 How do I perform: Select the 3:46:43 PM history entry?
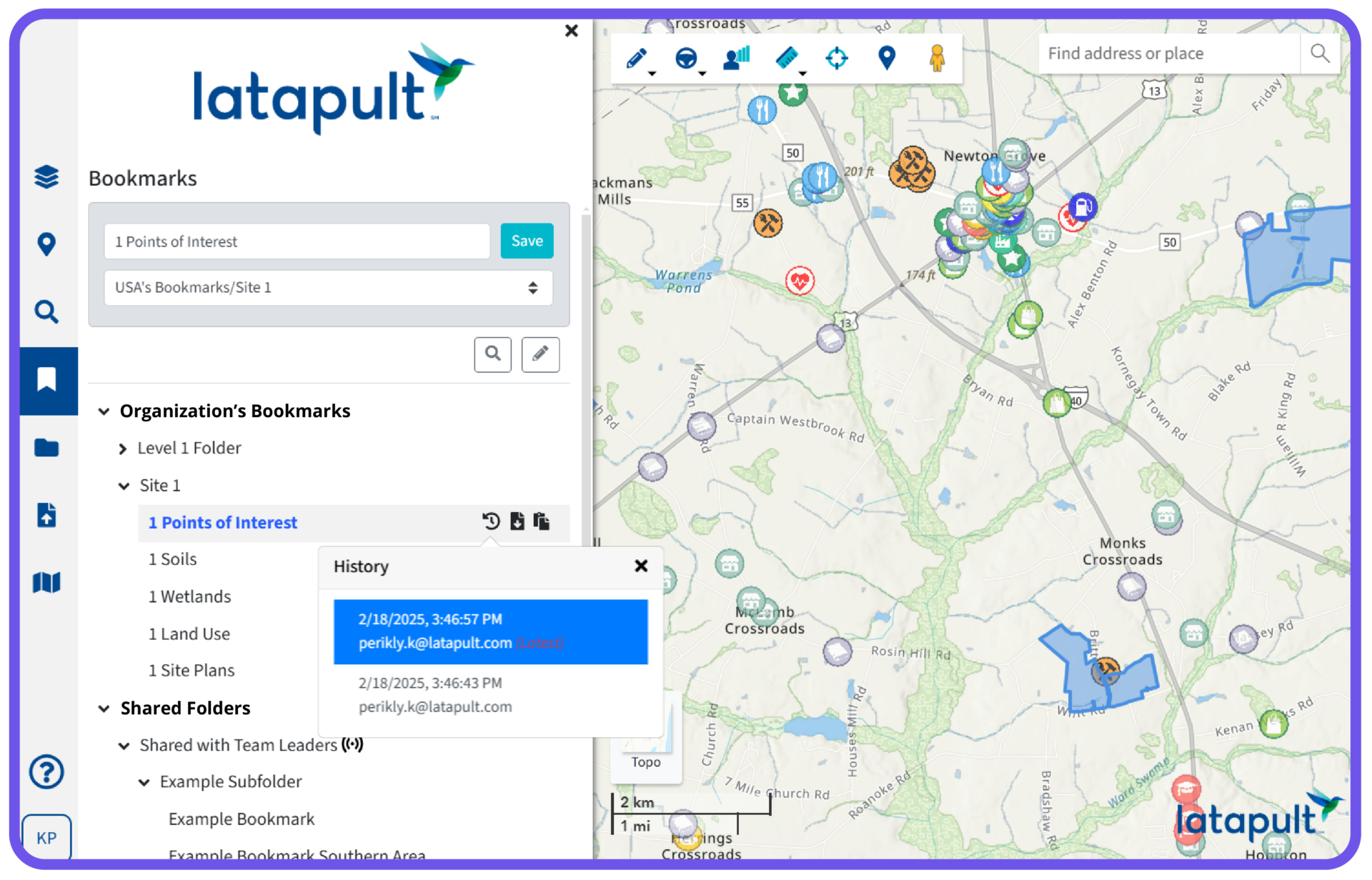click(x=490, y=695)
